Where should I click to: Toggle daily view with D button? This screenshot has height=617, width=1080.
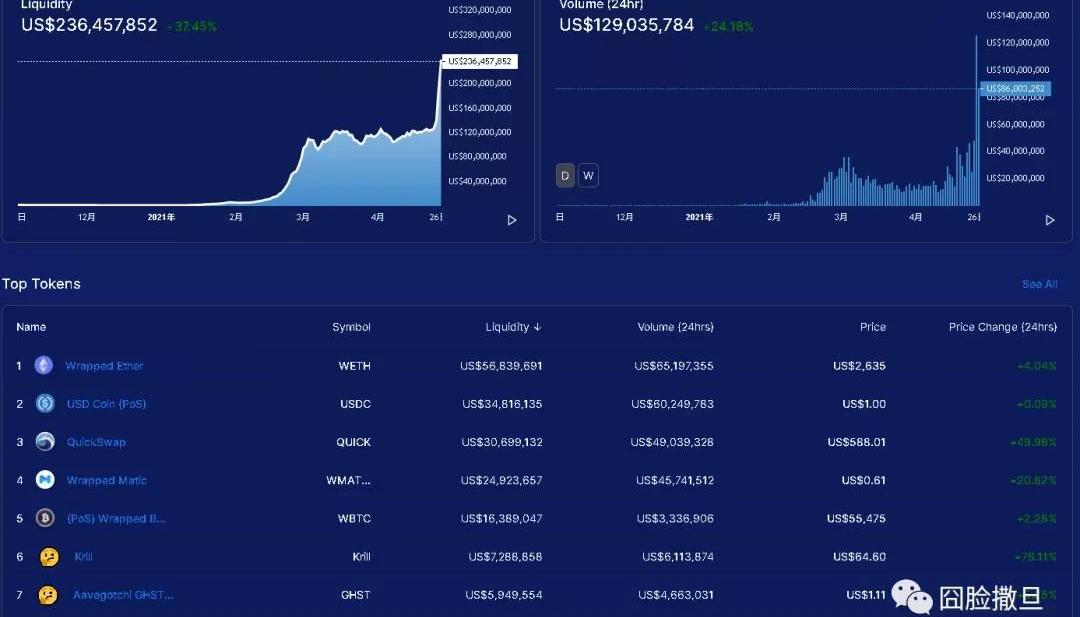pyautogui.click(x=565, y=176)
